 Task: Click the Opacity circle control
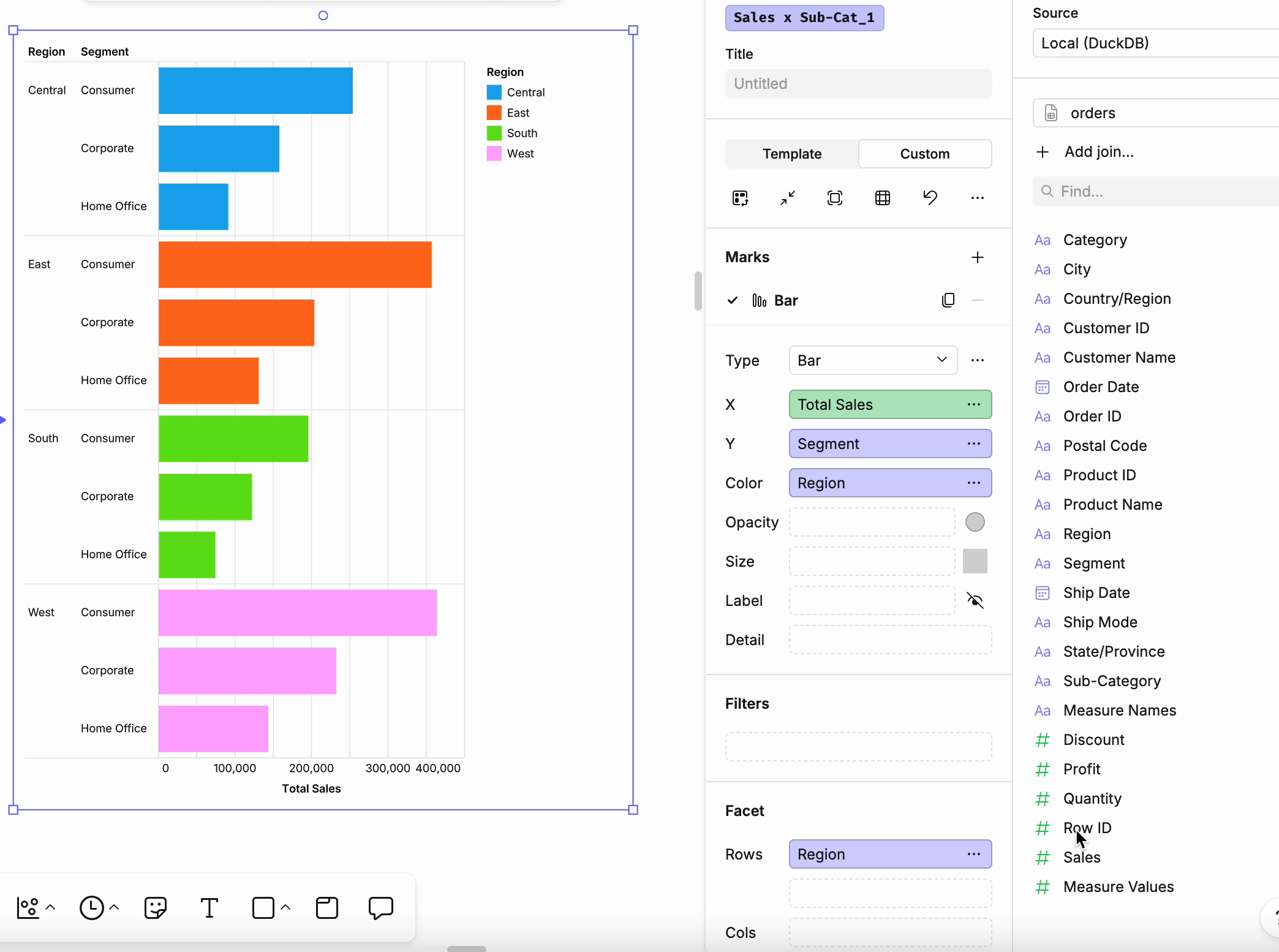(975, 522)
